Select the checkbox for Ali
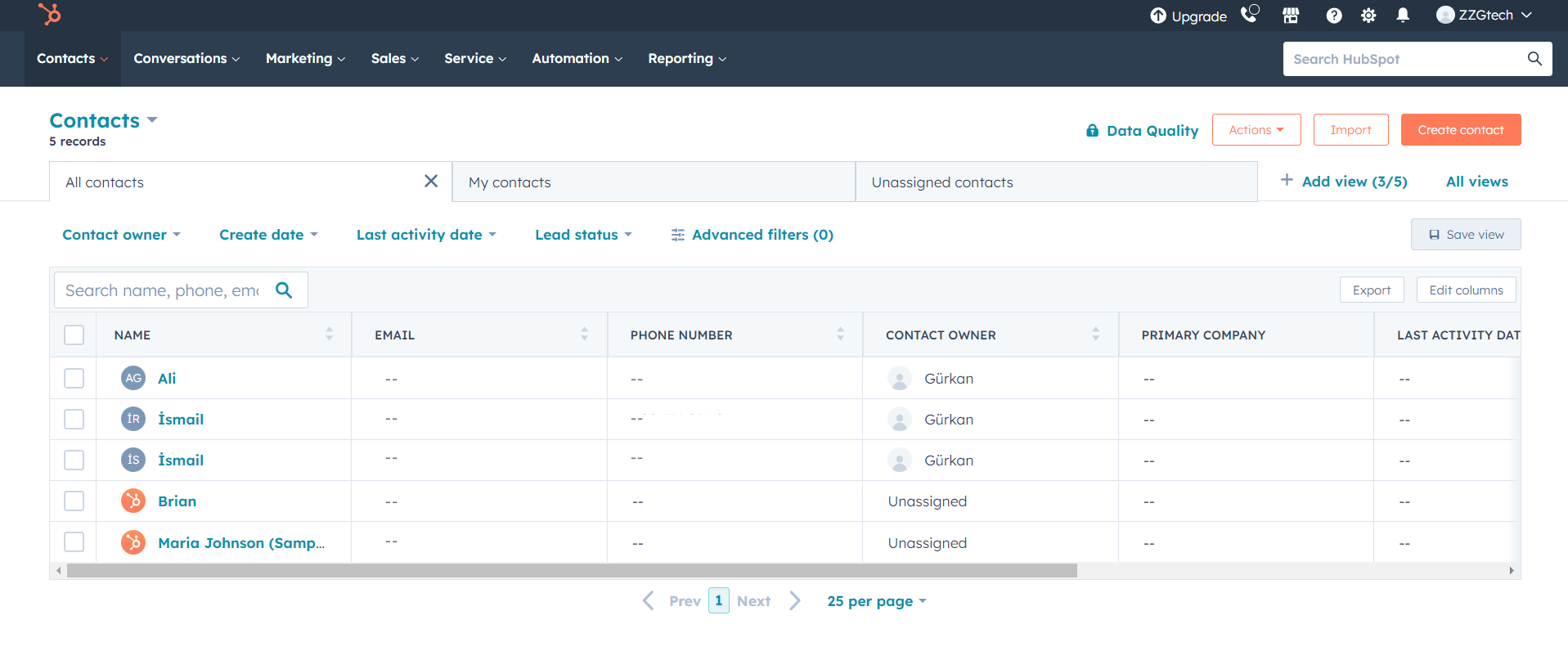The height and width of the screenshot is (656, 1568). point(74,378)
